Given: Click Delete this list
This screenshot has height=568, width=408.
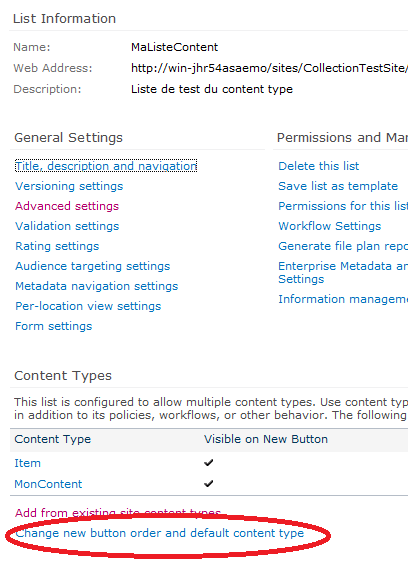Looking at the screenshot, I should 319,166.
